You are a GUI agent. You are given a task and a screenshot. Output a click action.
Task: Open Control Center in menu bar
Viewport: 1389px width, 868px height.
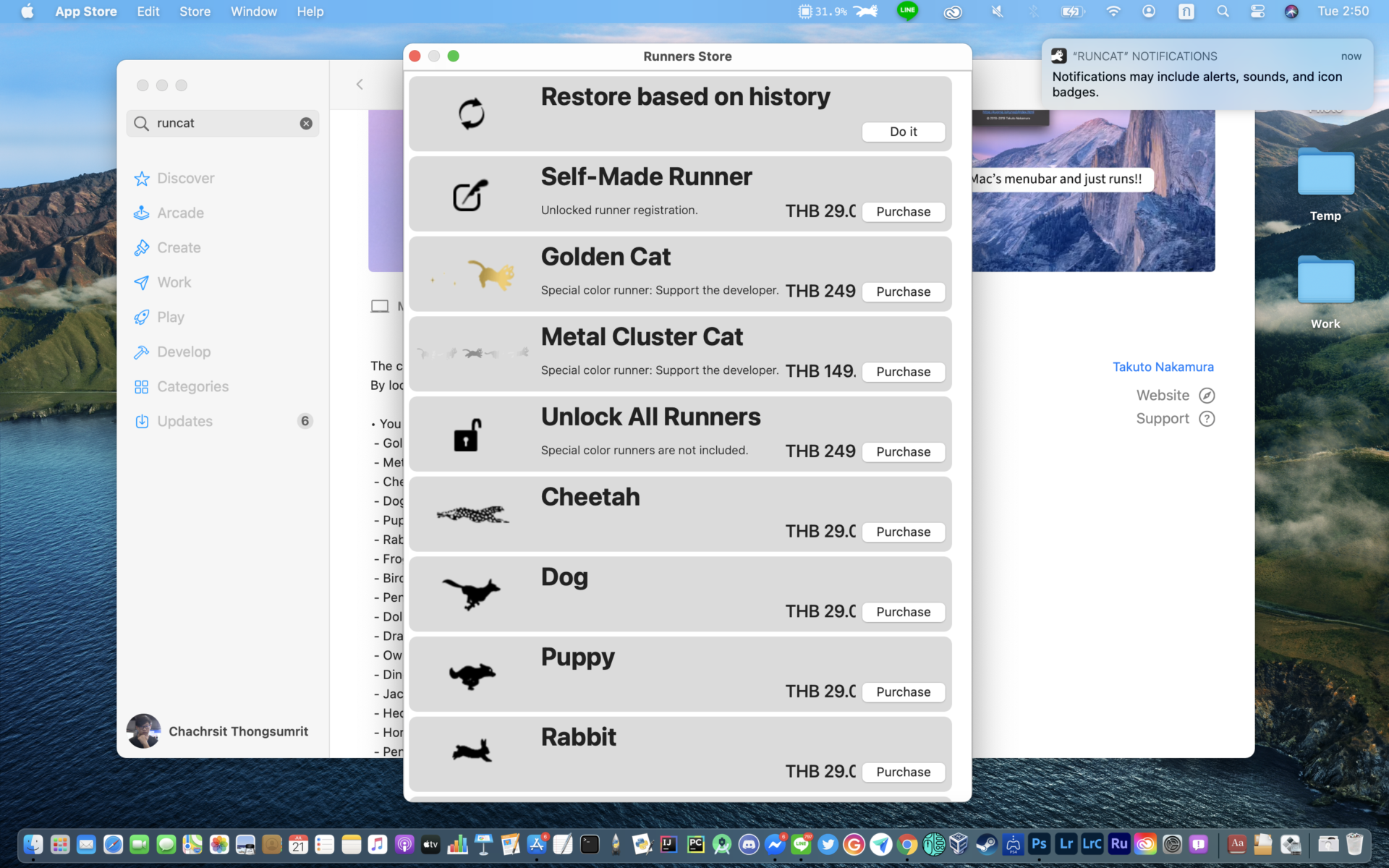point(1257,12)
